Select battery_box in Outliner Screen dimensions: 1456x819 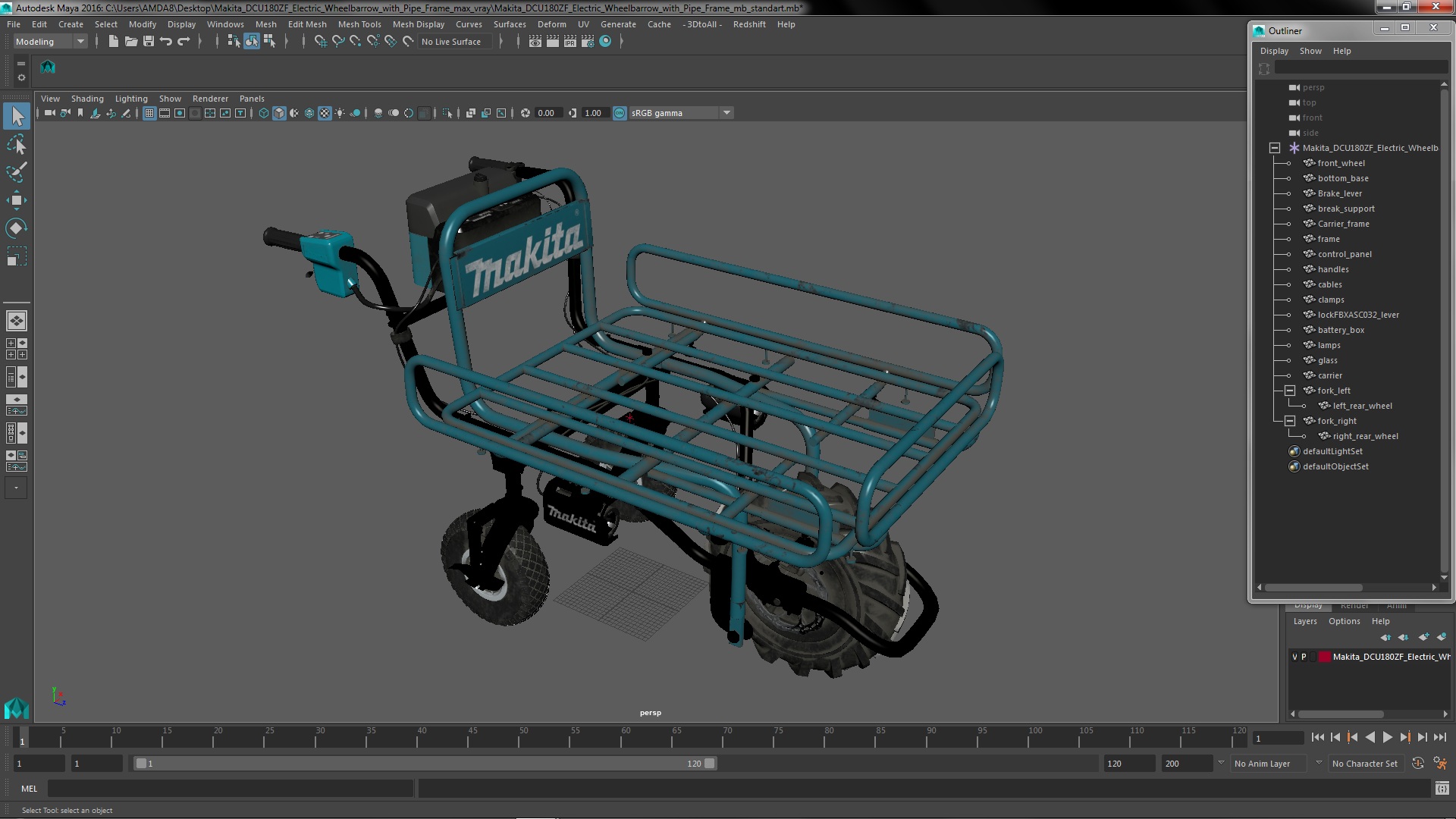pos(1341,330)
